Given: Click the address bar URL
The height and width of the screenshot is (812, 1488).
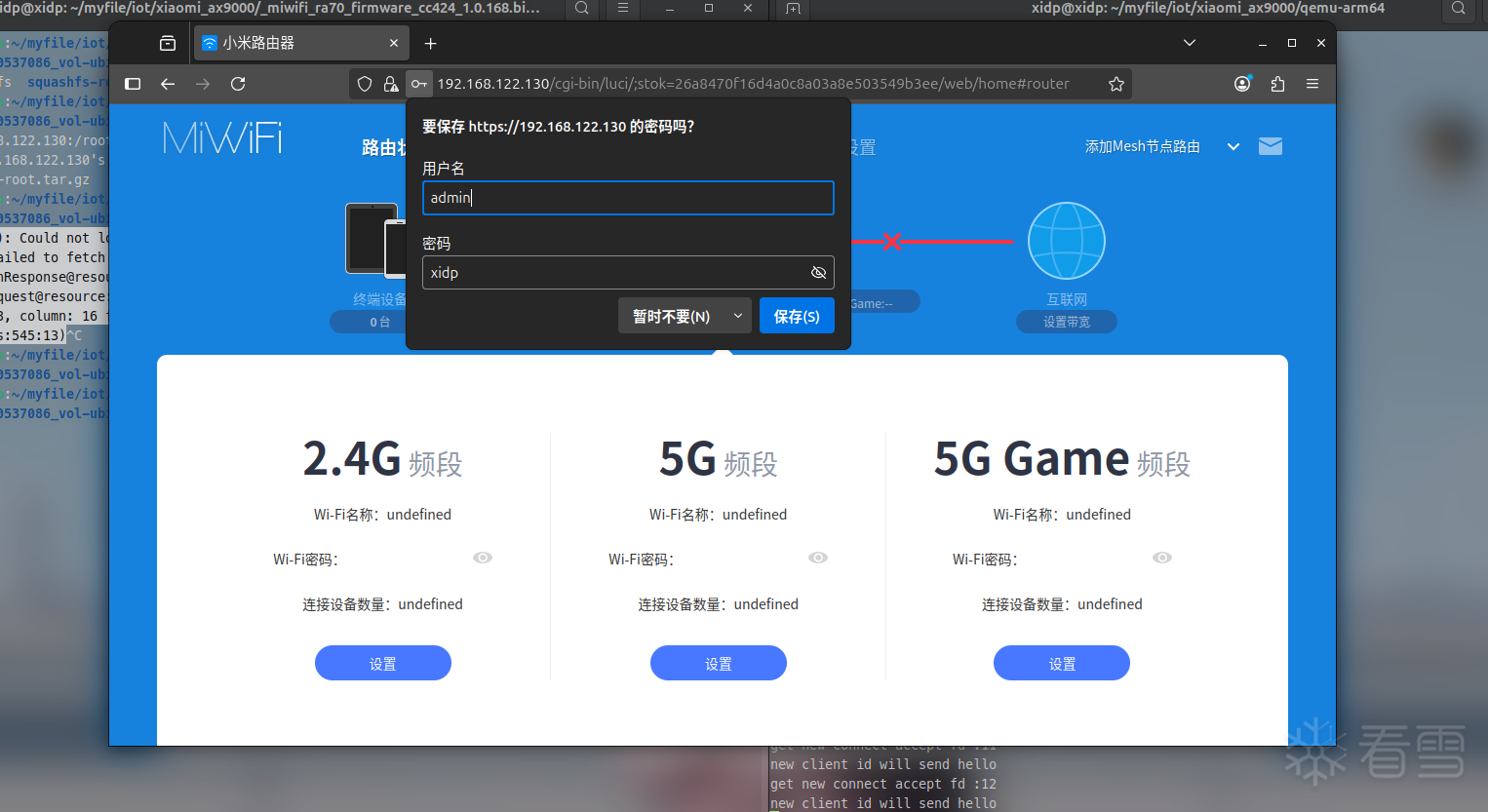Looking at the screenshot, I should [x=753, y=84].
